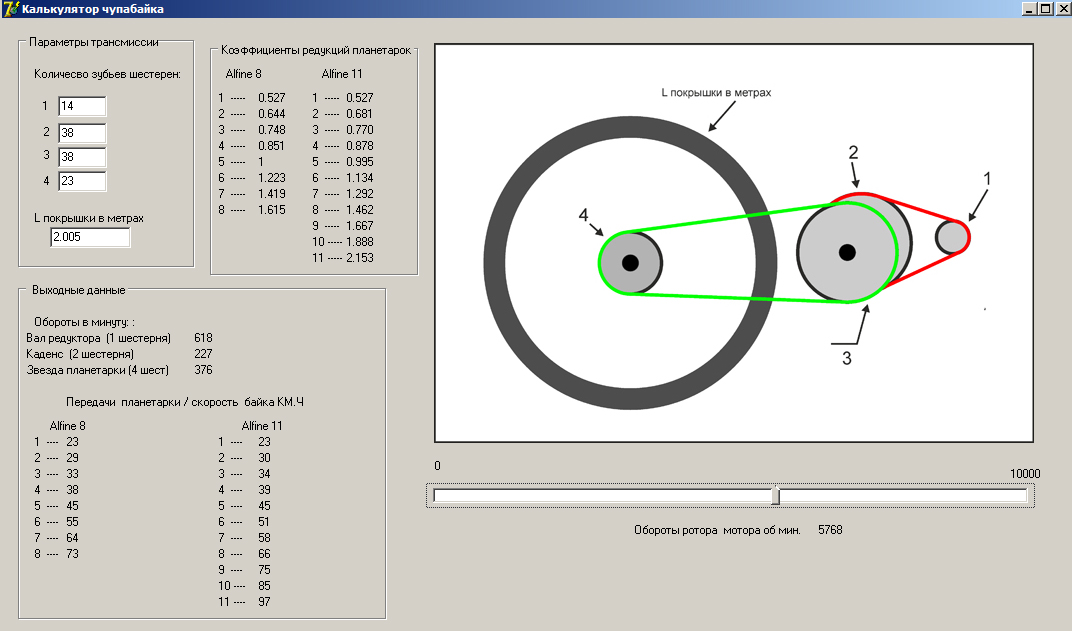Click the sprocket 4 field showing 23
The width and height of the screenshot is (1072, 631).
point(81,182)
